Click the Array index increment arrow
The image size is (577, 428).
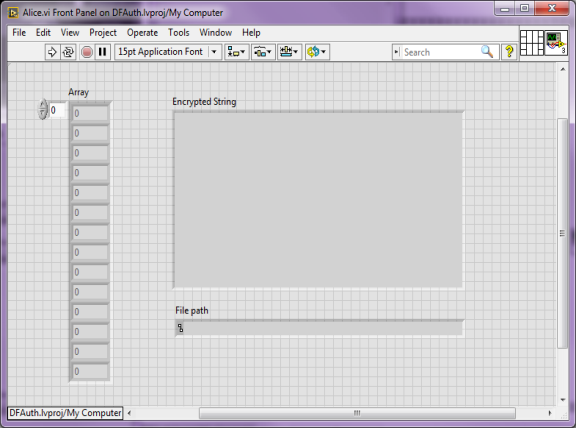coord(43,105)
